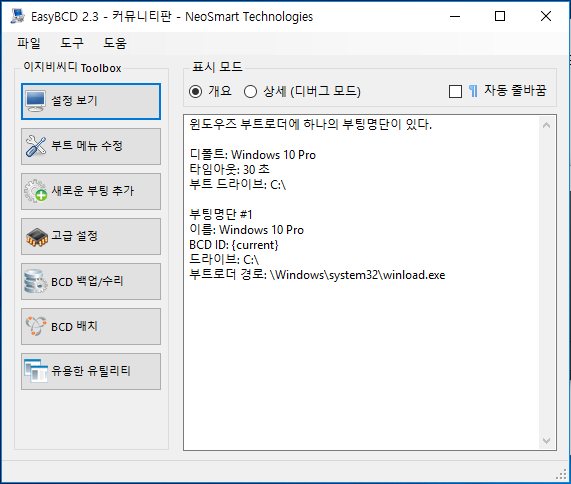Click the deployment icon on BCD 배치
The height and width of the screenshot is (484, 571).
click(x=36, y=326)
